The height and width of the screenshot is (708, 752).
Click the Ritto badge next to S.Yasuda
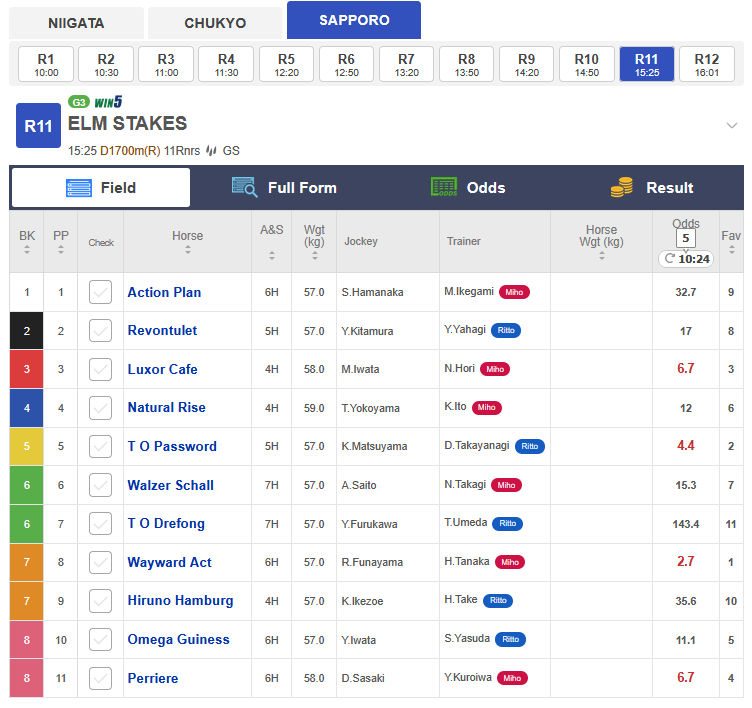(x=510, y=639)
